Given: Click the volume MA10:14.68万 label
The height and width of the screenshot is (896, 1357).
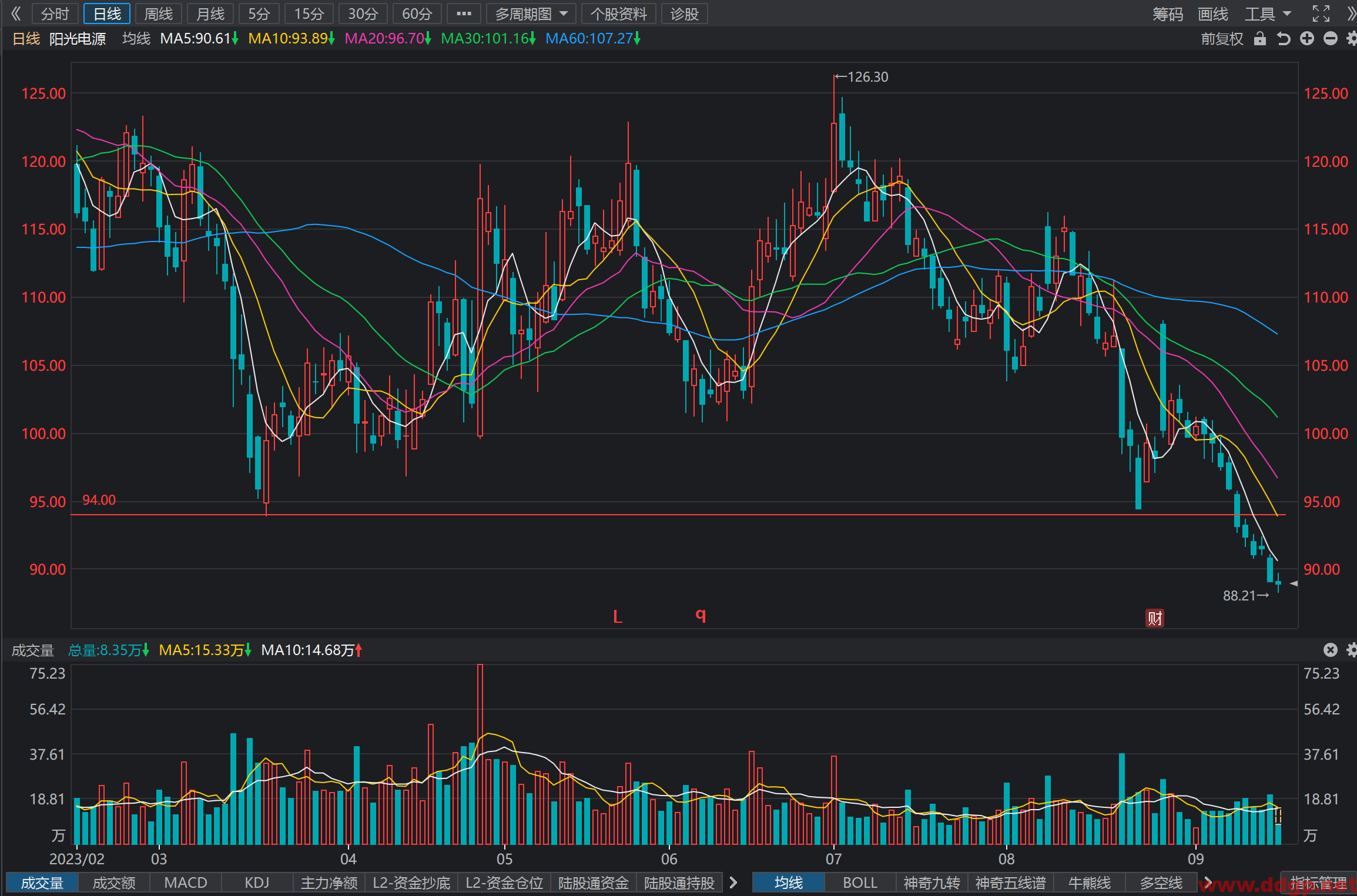Looking at the screenshot, I should tap(311, 650).
